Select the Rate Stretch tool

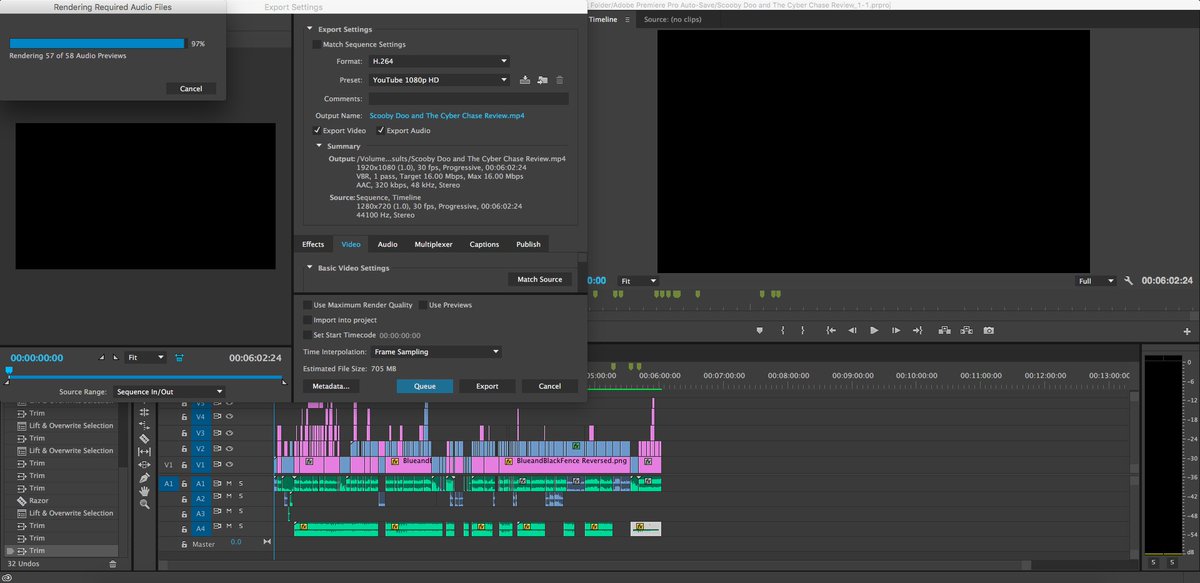pos(144,425)
